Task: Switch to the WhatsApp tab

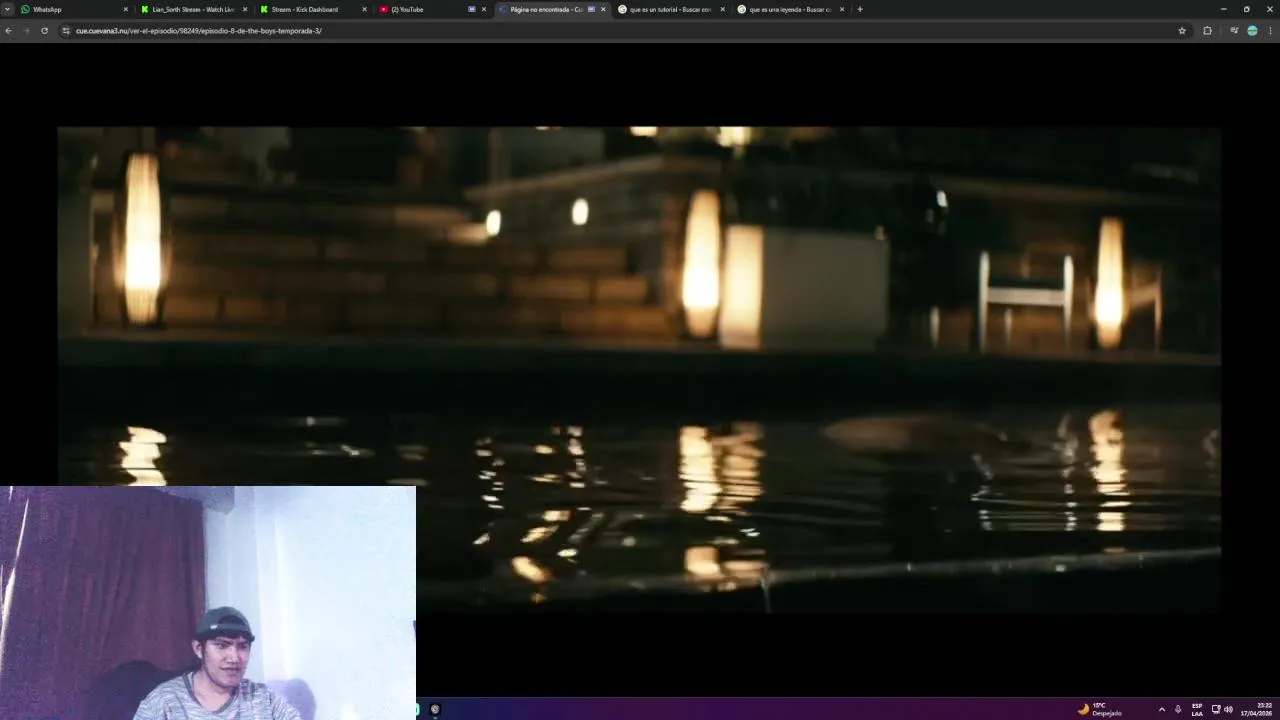Action: click(75, 9)
